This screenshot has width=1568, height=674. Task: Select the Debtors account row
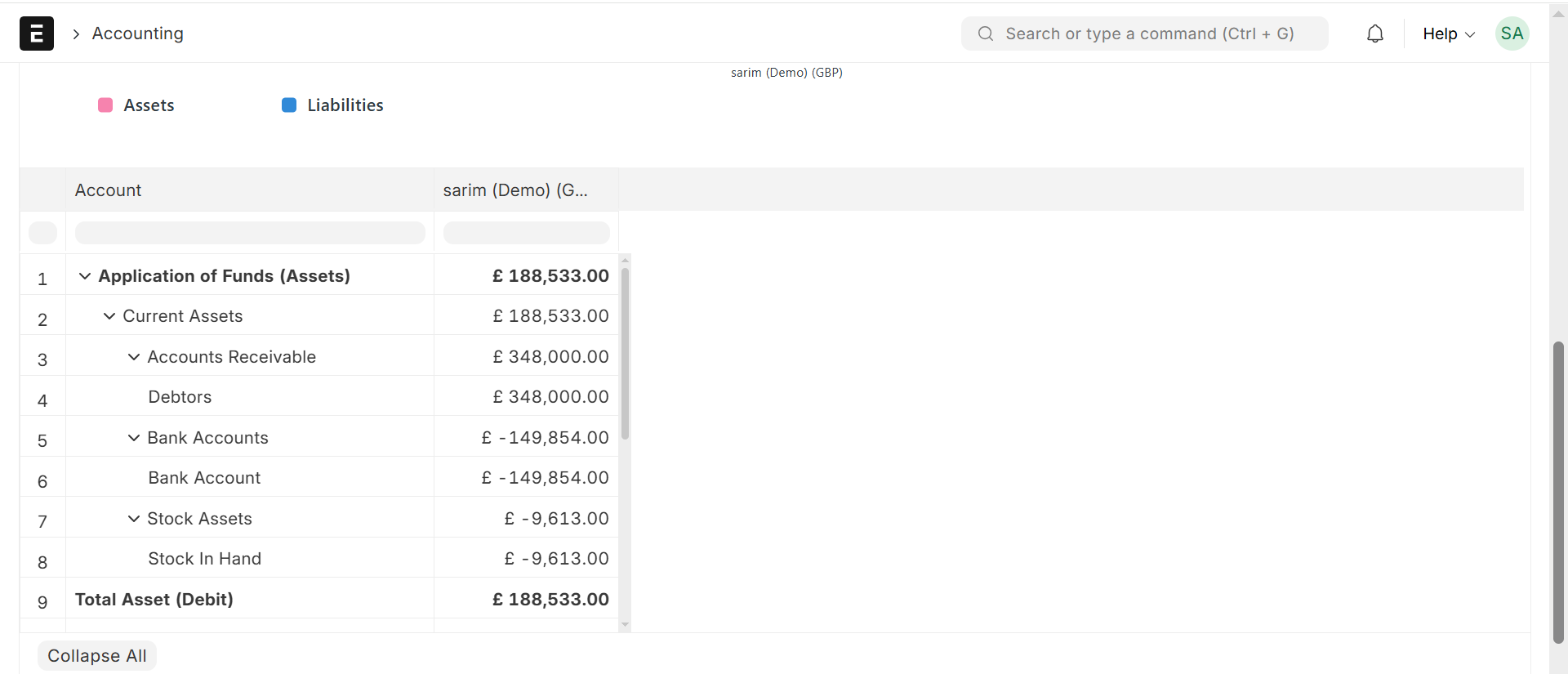pos(180,397)
